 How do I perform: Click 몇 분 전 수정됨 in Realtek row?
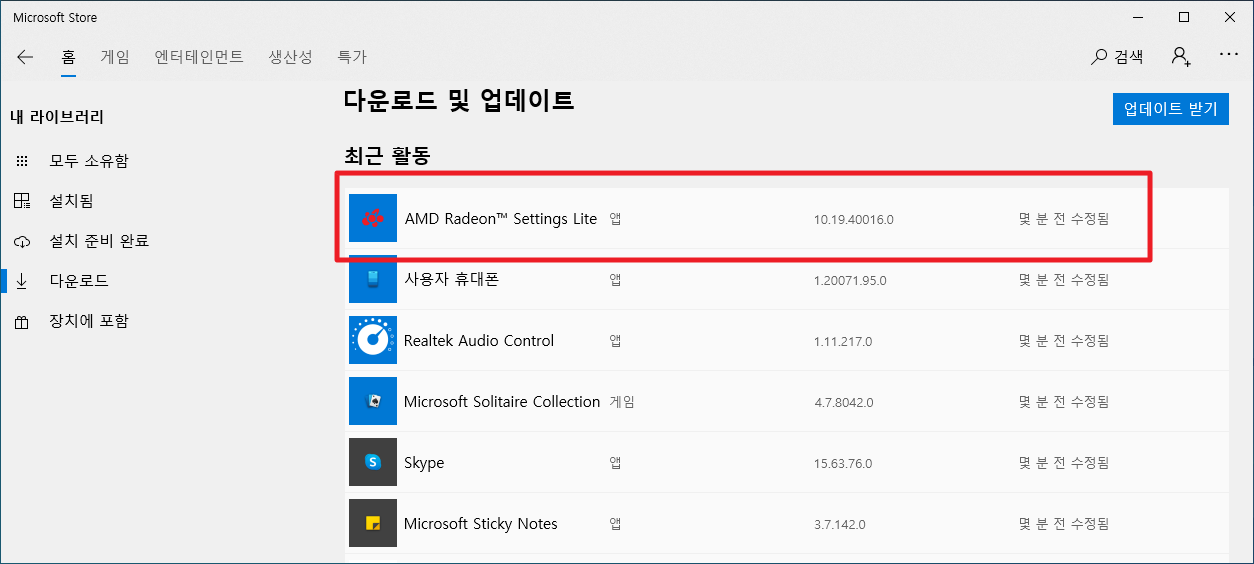coord(1064,341)
